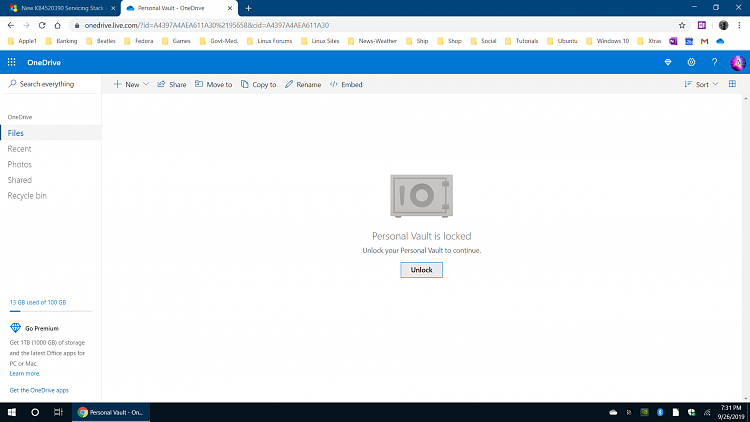
Task: Open the taskbar clock and date
Action: point(731,412)
